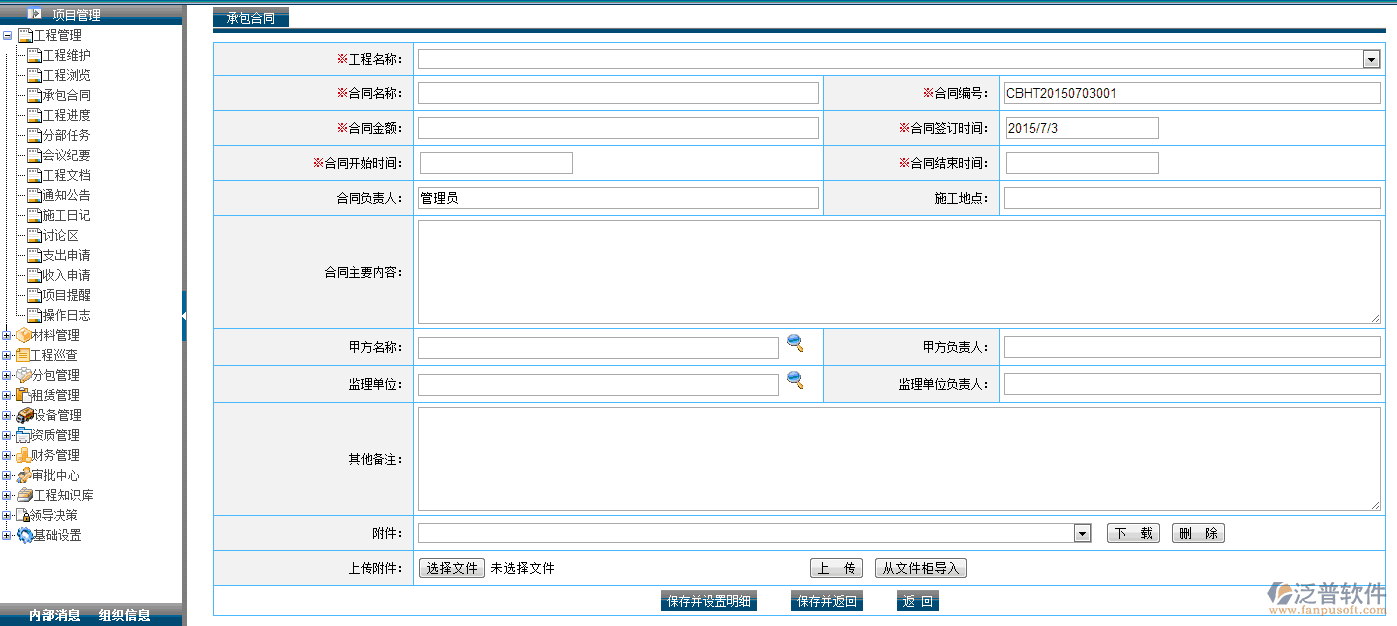Viewport: 1397px width, 626px height.
Task: Click the magnifier icon next to 监理单位
Action: click(x=795, y=380)
